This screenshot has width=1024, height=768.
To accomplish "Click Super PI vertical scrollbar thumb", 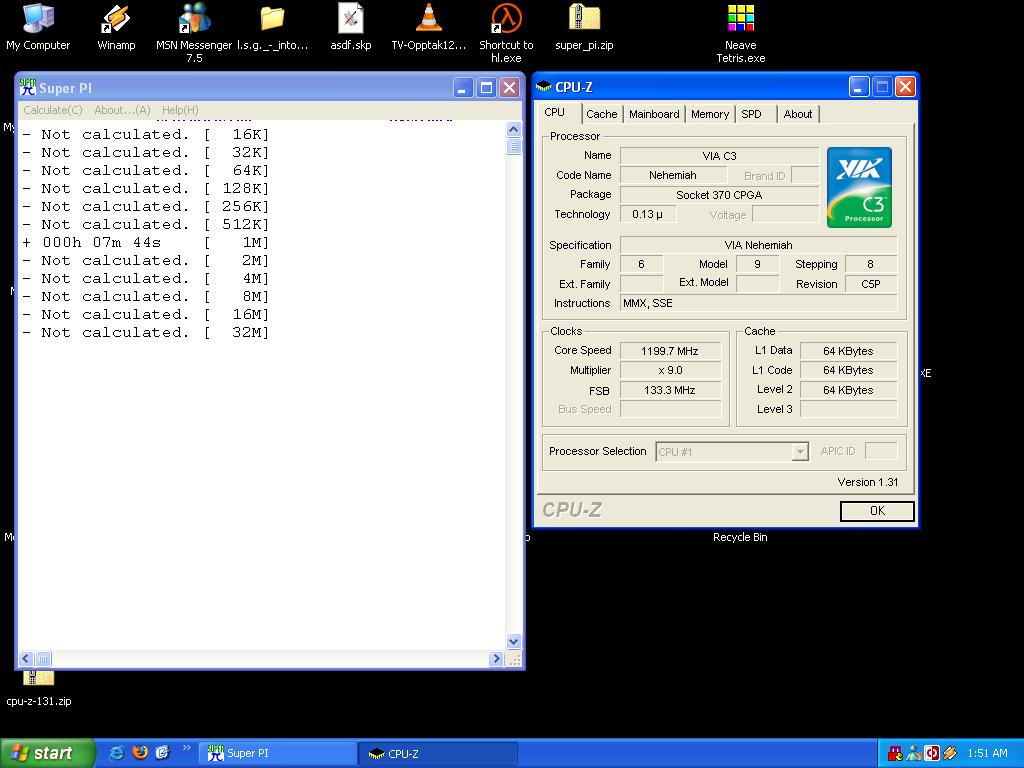I will [514, 146].
